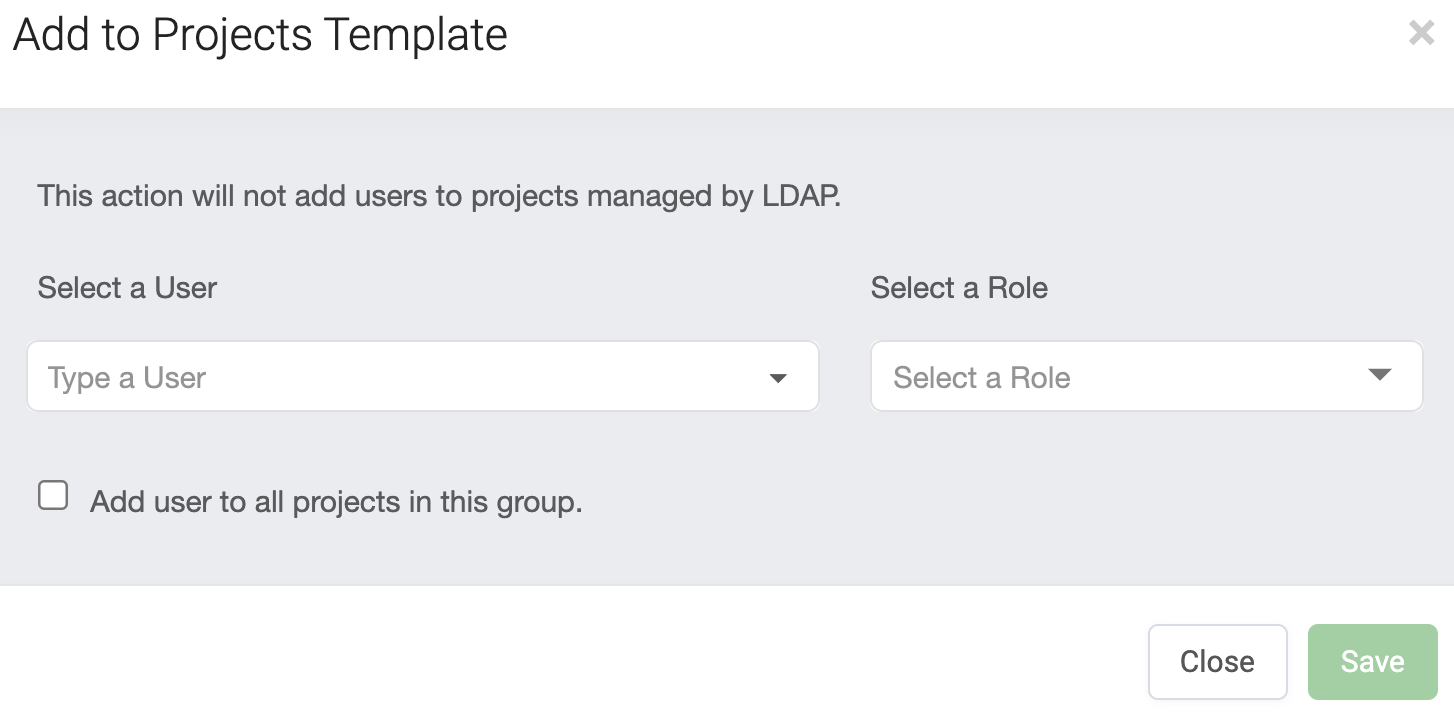Viewport: 1454px width, 718px height.
Task: Expand the Type a User combo box
Action: [x=423, y=376]
